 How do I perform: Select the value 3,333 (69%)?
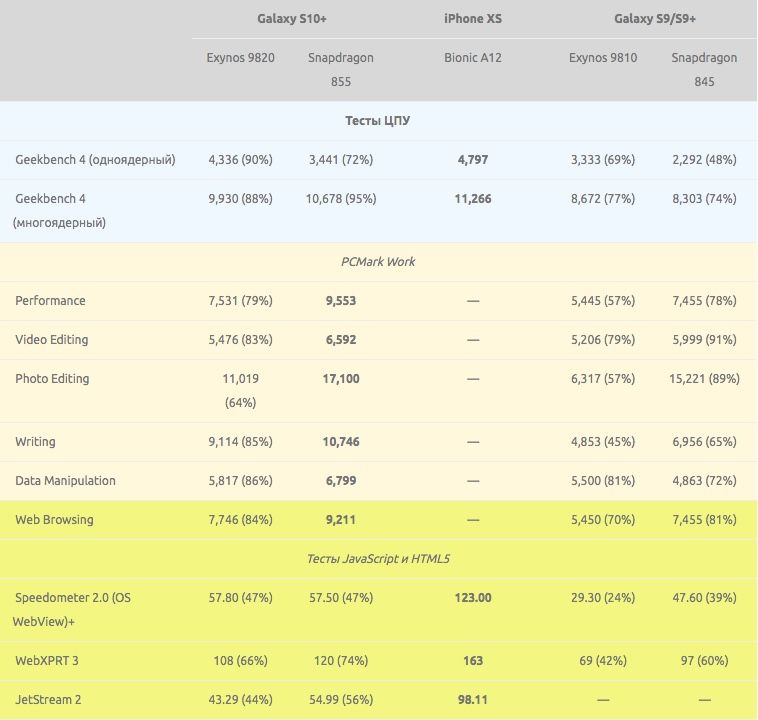603,160
